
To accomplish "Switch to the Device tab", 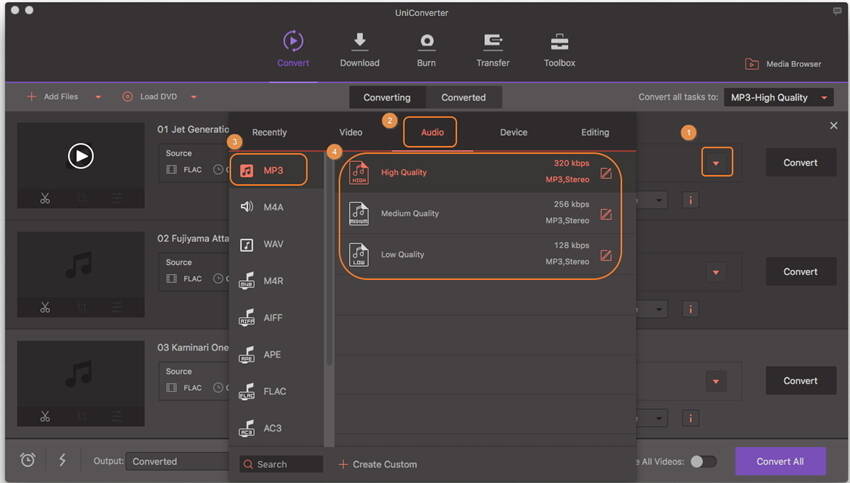I will [513, 132].
